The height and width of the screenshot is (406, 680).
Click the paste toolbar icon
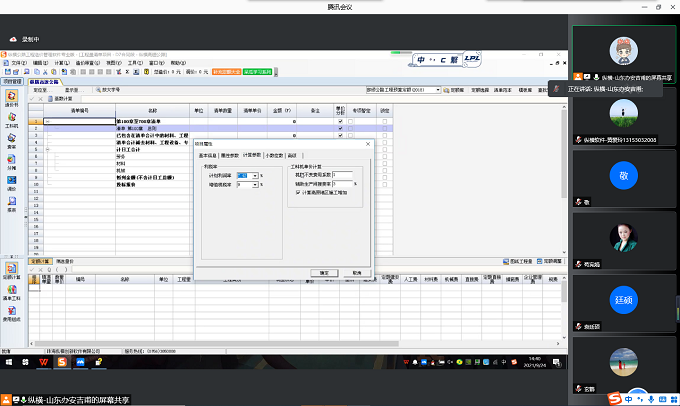[x=54, y=72]
